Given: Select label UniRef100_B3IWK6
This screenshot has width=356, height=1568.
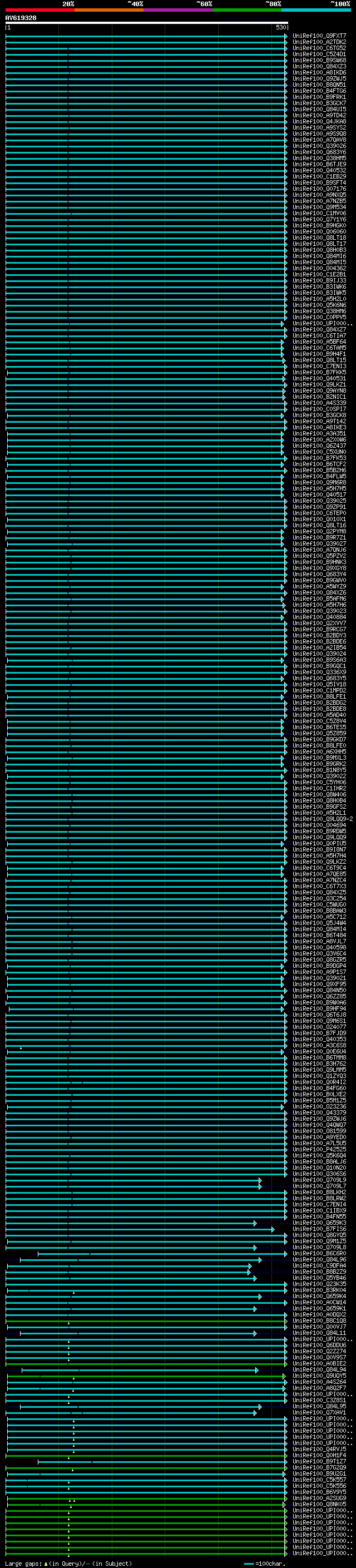Looking at the screenshot, I should pyautogui.click(x=319, y=286).
